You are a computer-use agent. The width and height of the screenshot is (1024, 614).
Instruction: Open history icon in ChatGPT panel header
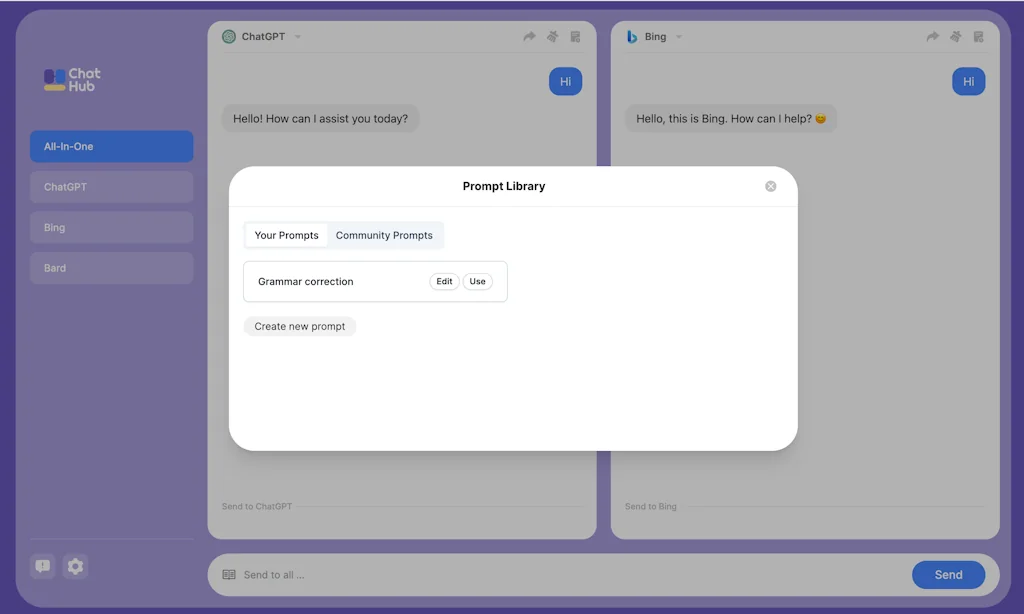pyautogui.click(x=575, y=37)
